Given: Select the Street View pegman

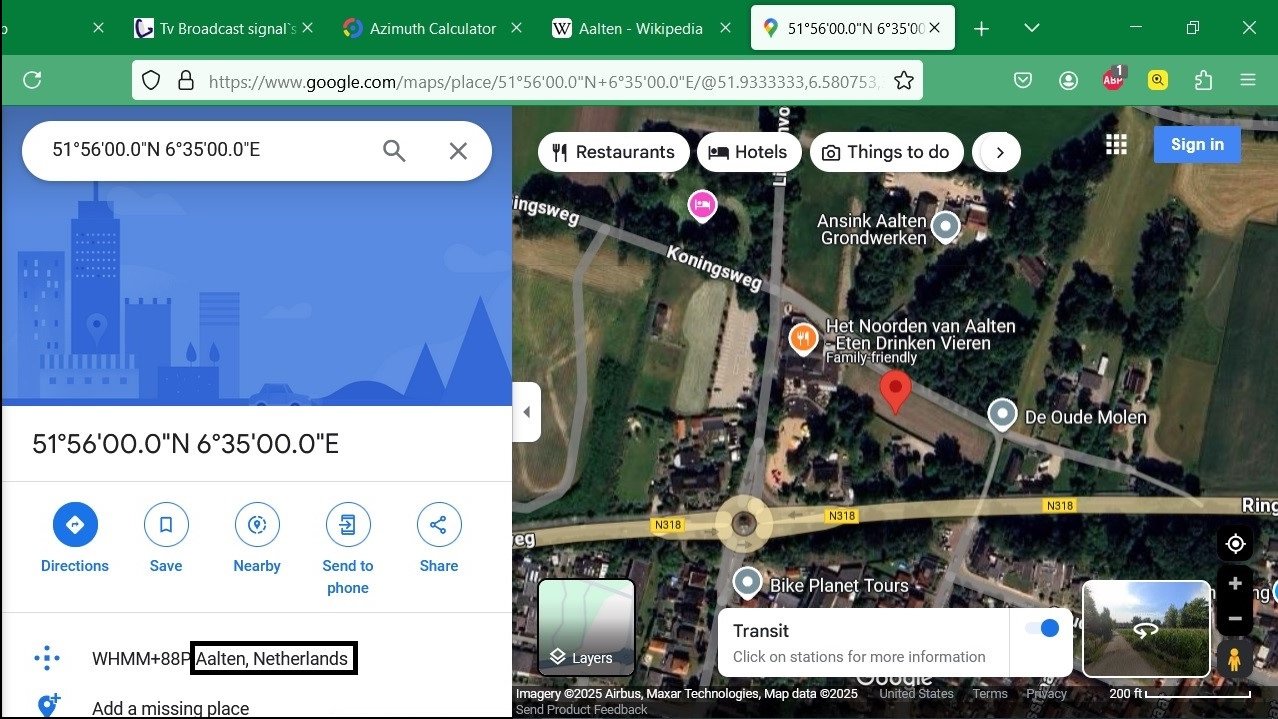Looking at the screenshot, I should [x=1235, y=661].
